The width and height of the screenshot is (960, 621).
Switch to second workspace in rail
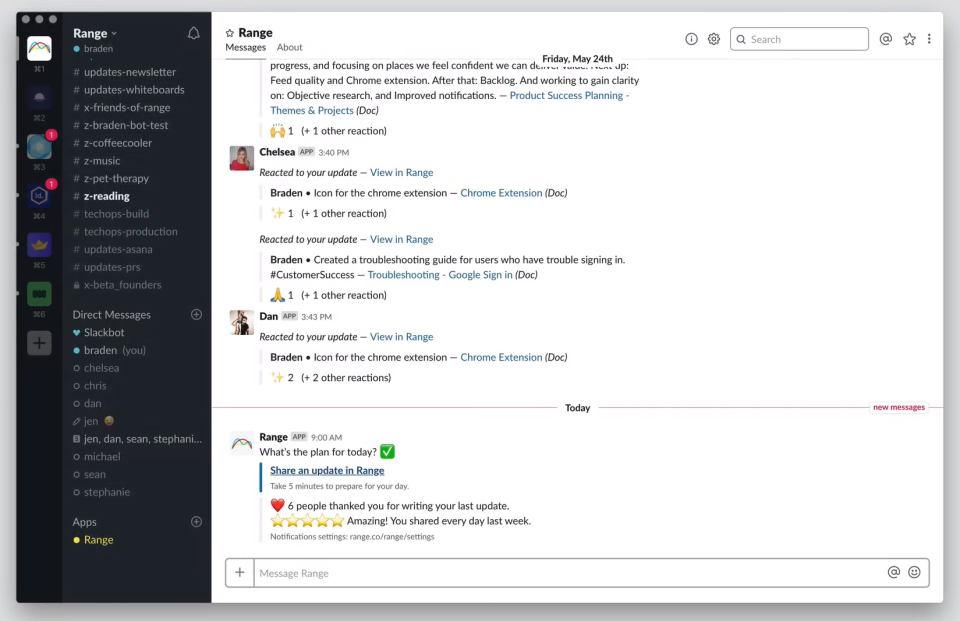[39, 97]
